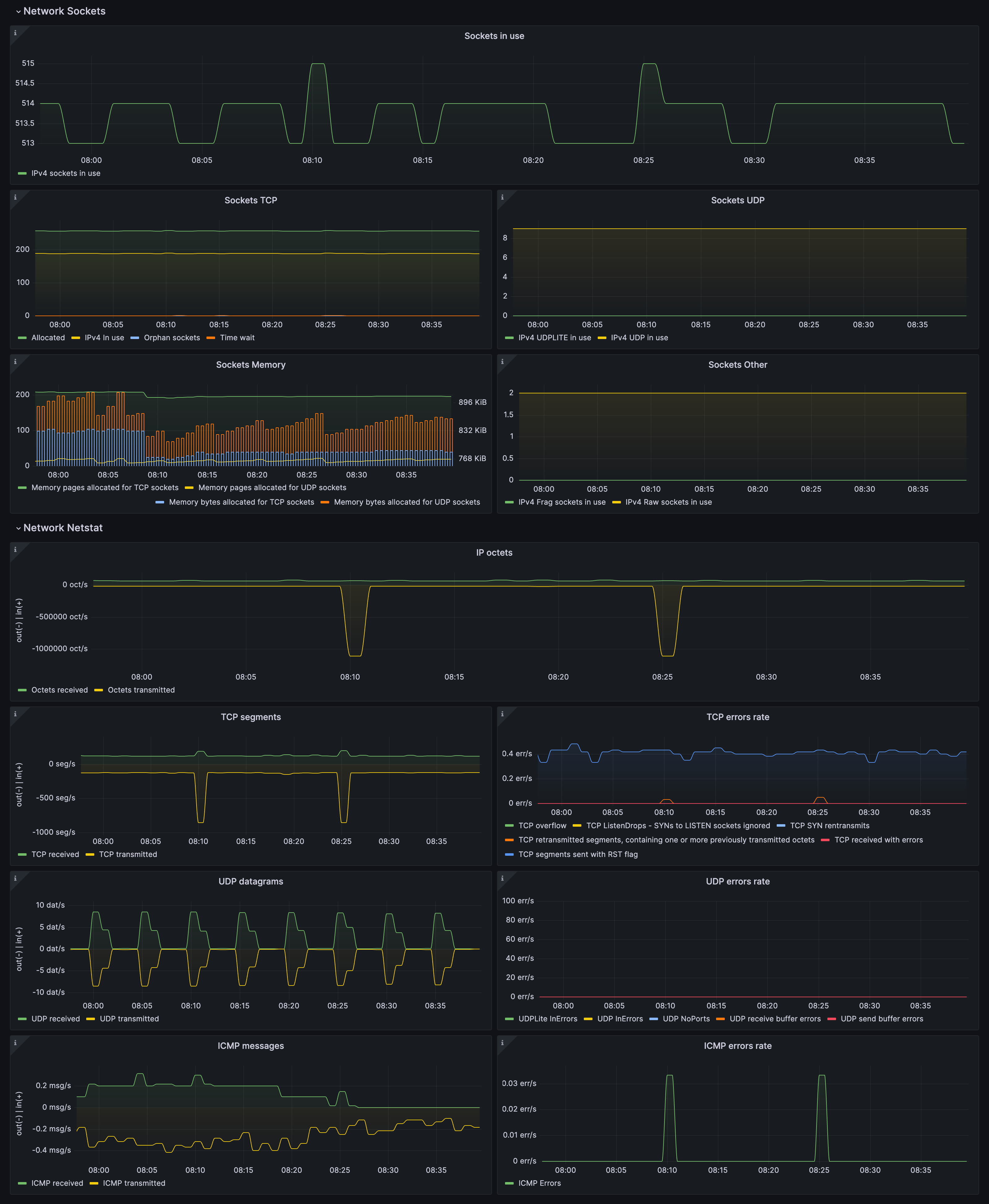Open the ICMP messages panel title menu
Viewport: 989px width, 1204px height.
[251, 1046]
